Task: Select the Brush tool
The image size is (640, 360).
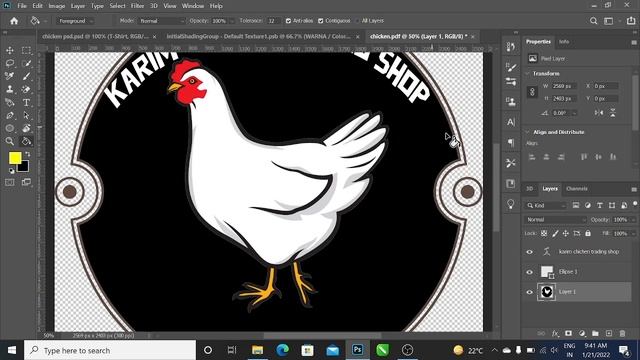Action: pos(26,76)
